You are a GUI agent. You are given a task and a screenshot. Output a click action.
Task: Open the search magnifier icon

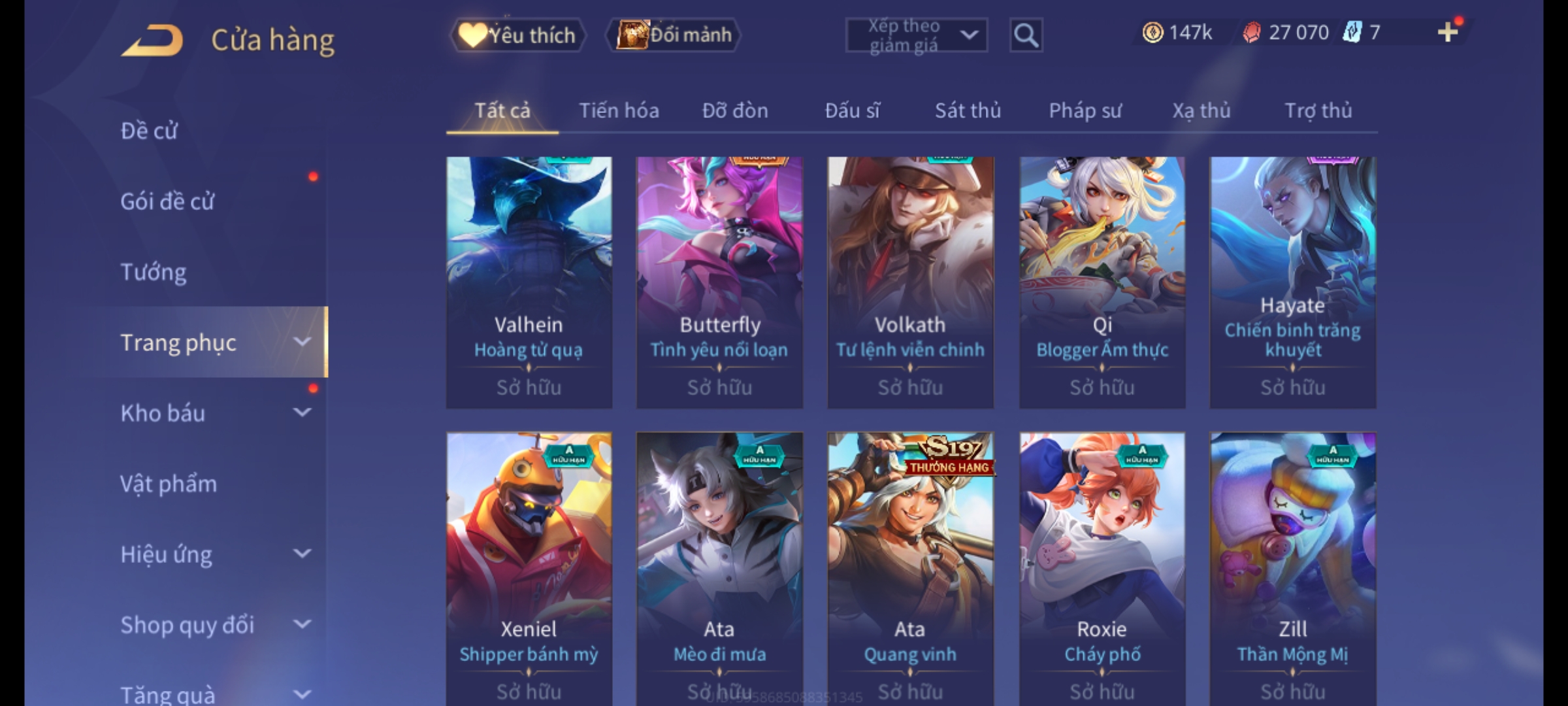pos(1026,35)
